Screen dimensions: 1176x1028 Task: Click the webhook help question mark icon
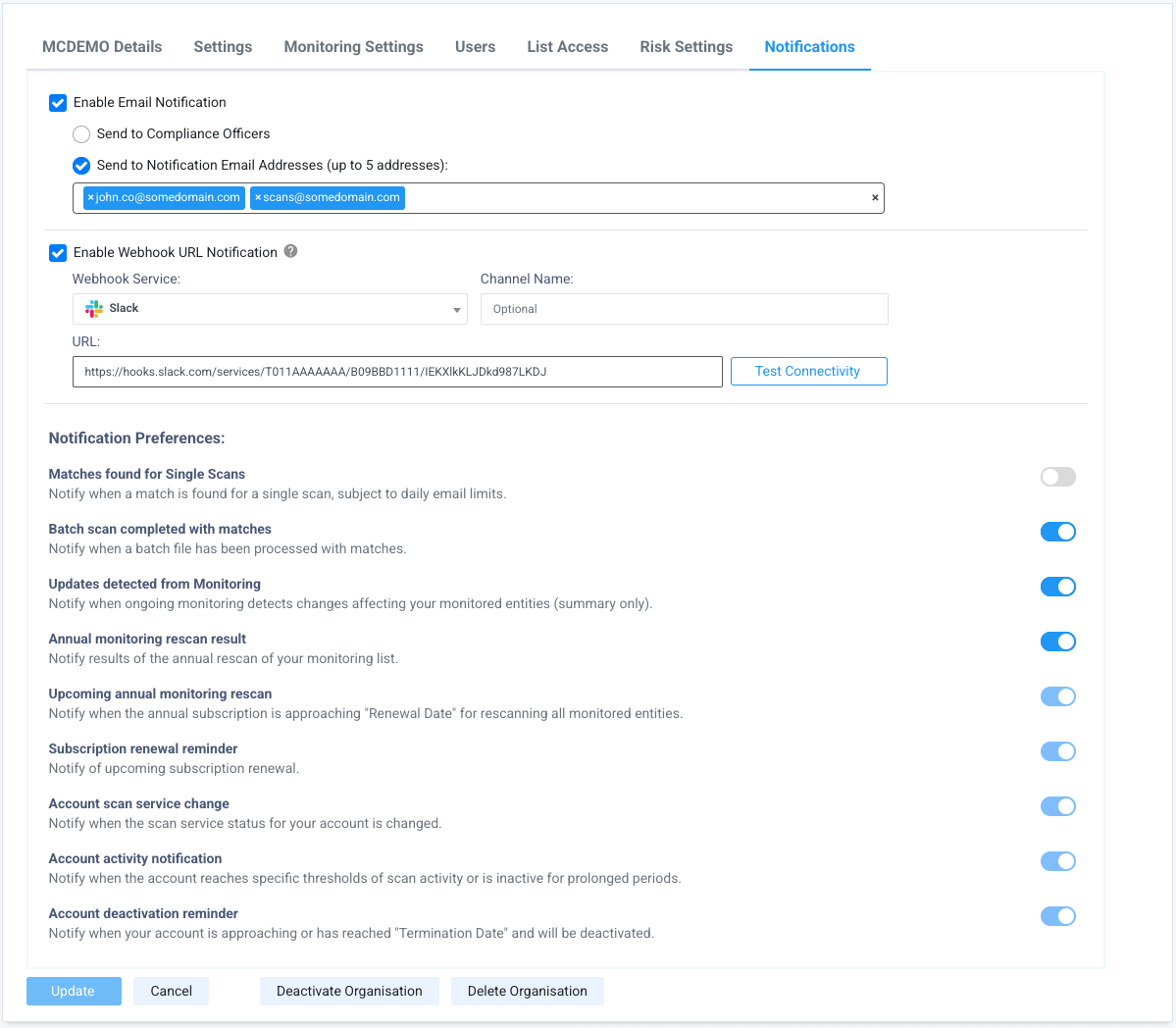pyautogui.click(x=291, y=251)
